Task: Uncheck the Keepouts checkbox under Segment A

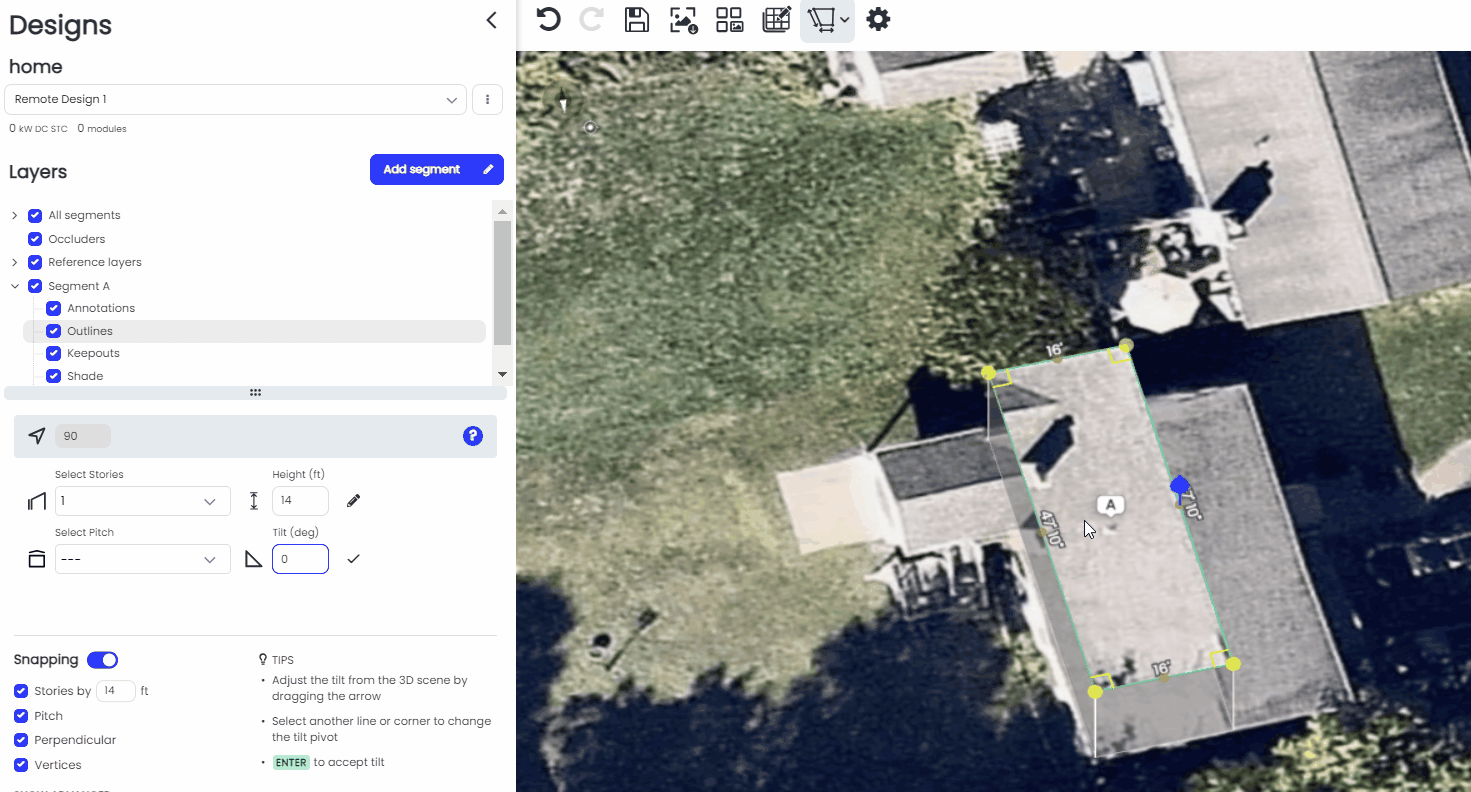Action: click(x=53, y=352)
